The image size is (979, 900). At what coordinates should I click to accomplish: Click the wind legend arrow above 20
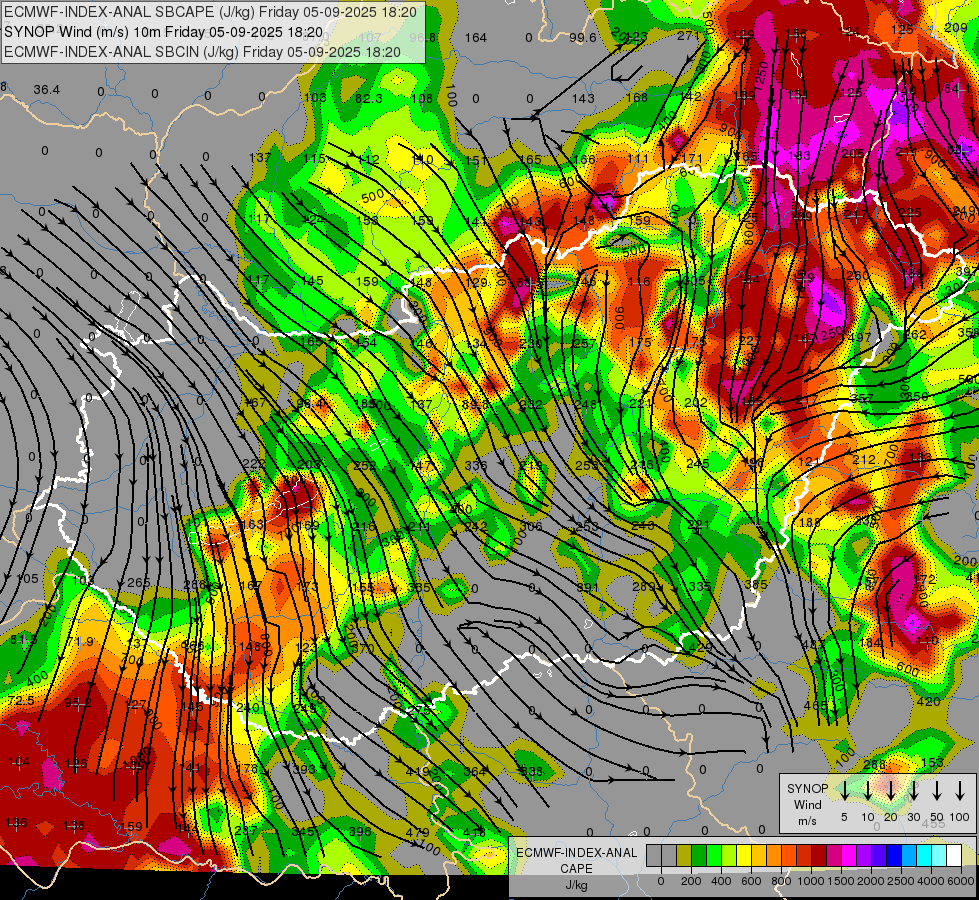pyautogui.click(x=890, y=790)
